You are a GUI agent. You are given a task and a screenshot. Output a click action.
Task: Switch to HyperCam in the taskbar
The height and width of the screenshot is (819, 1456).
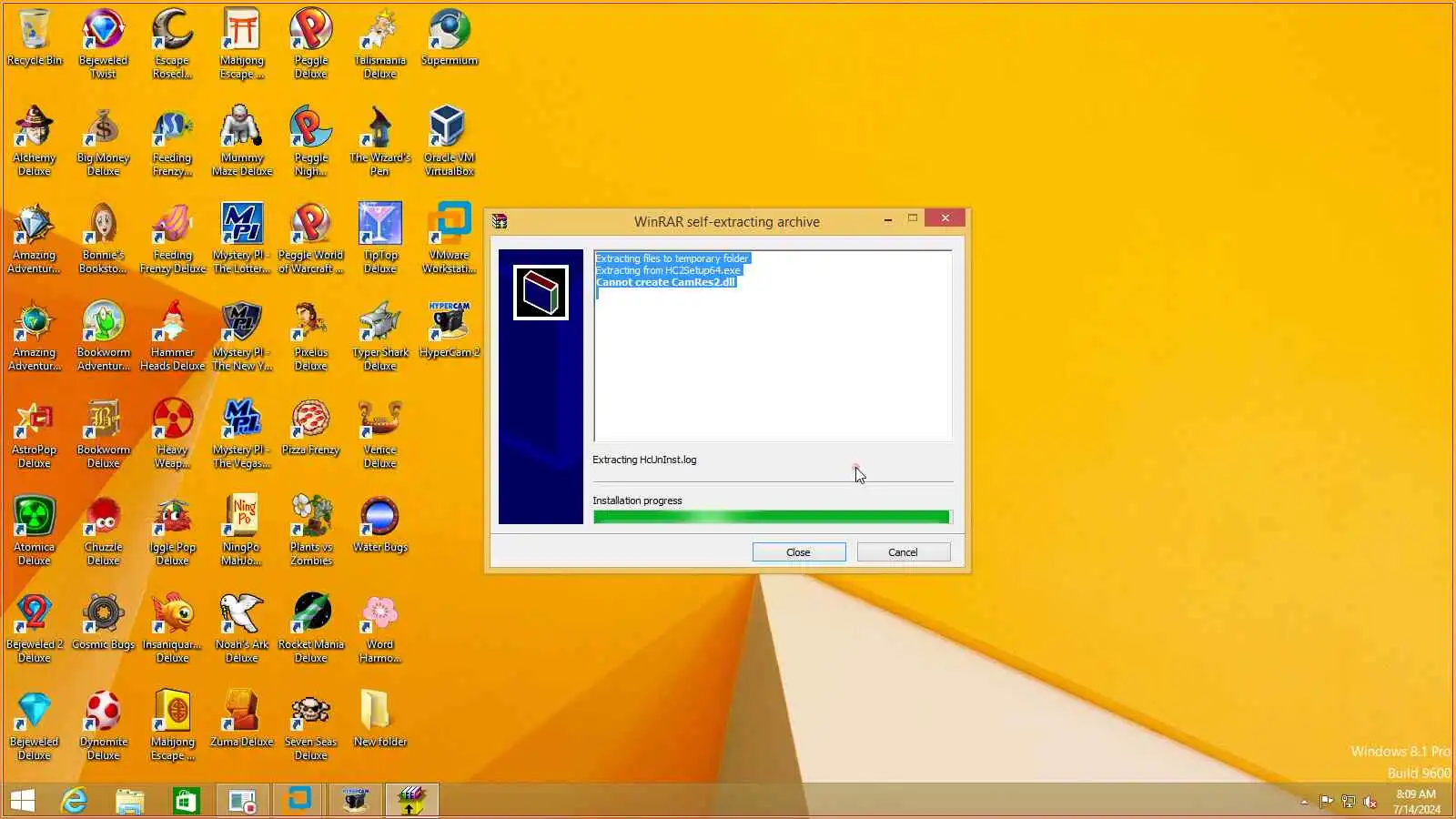[x=355, y=801]
